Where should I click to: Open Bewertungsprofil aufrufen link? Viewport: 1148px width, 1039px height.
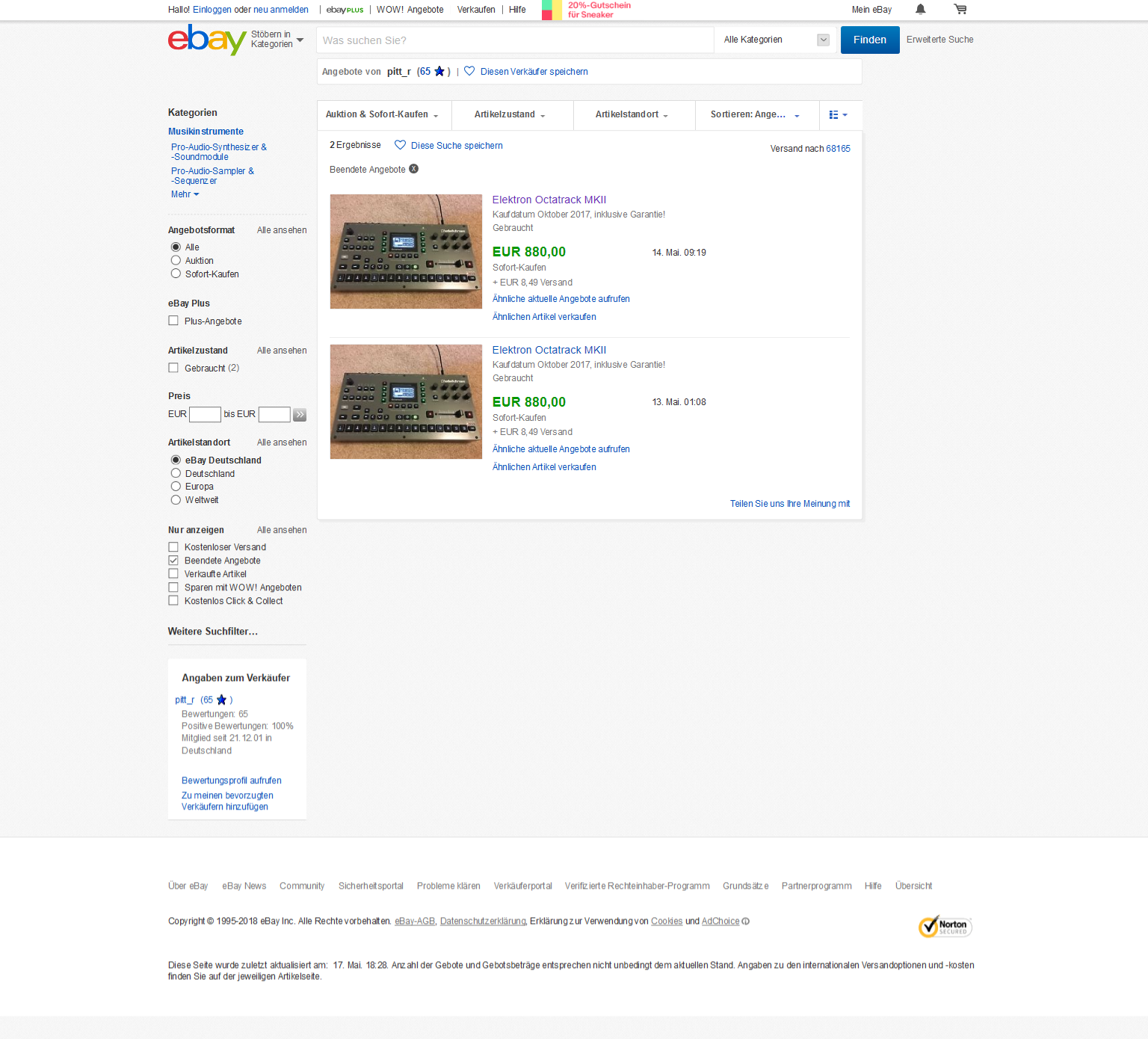(x=232, y=780)
